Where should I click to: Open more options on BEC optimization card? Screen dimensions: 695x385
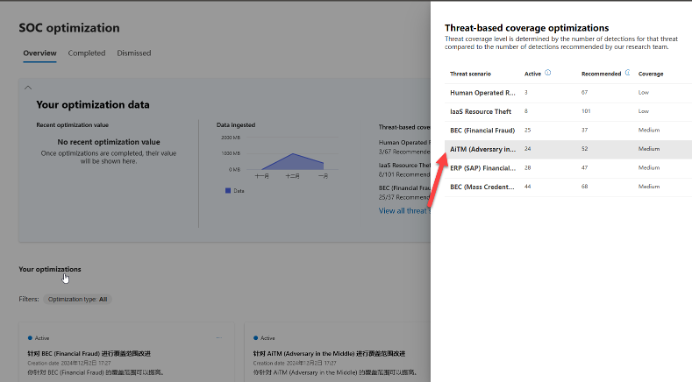[x=219, y=338]
